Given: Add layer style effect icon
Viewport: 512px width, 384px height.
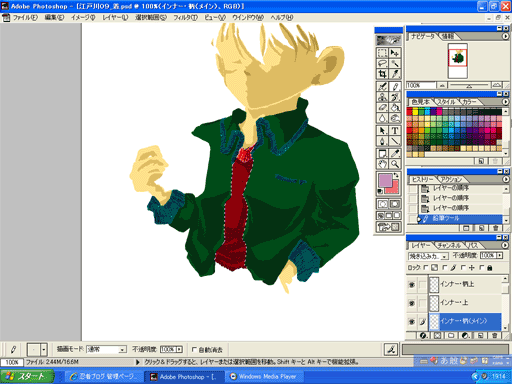Looking at the screenshot, I should [423, 335].
